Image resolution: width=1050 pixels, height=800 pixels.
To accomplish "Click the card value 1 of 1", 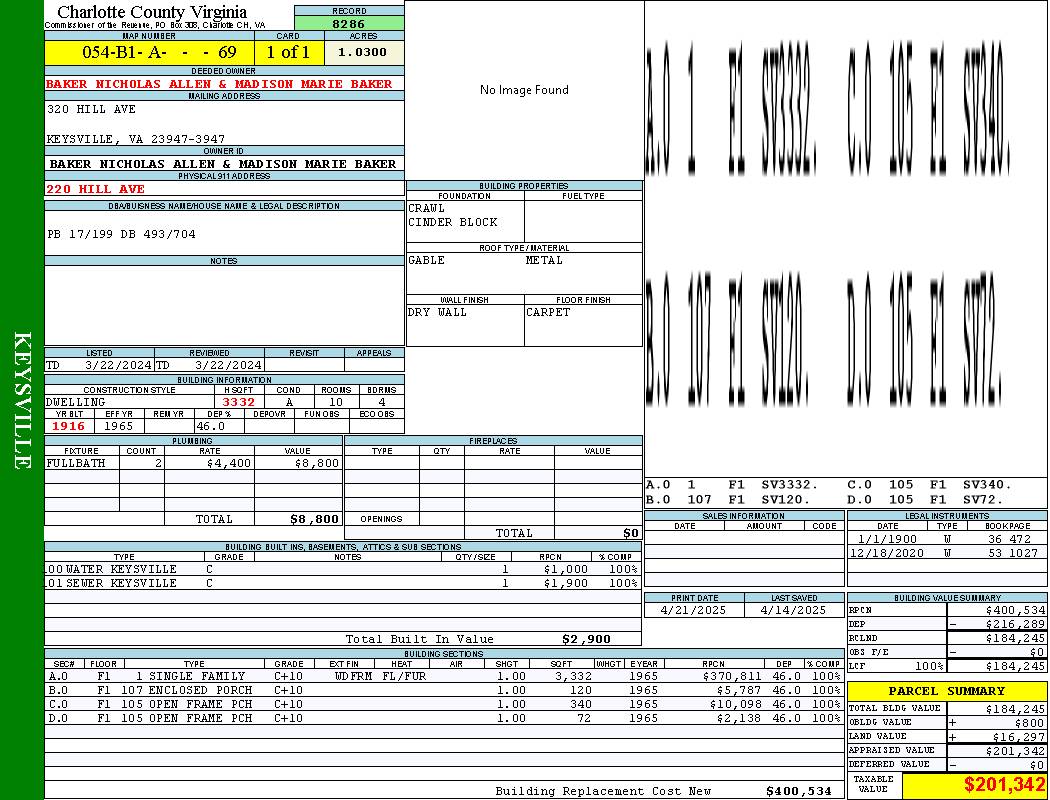I will pos(288,52).
